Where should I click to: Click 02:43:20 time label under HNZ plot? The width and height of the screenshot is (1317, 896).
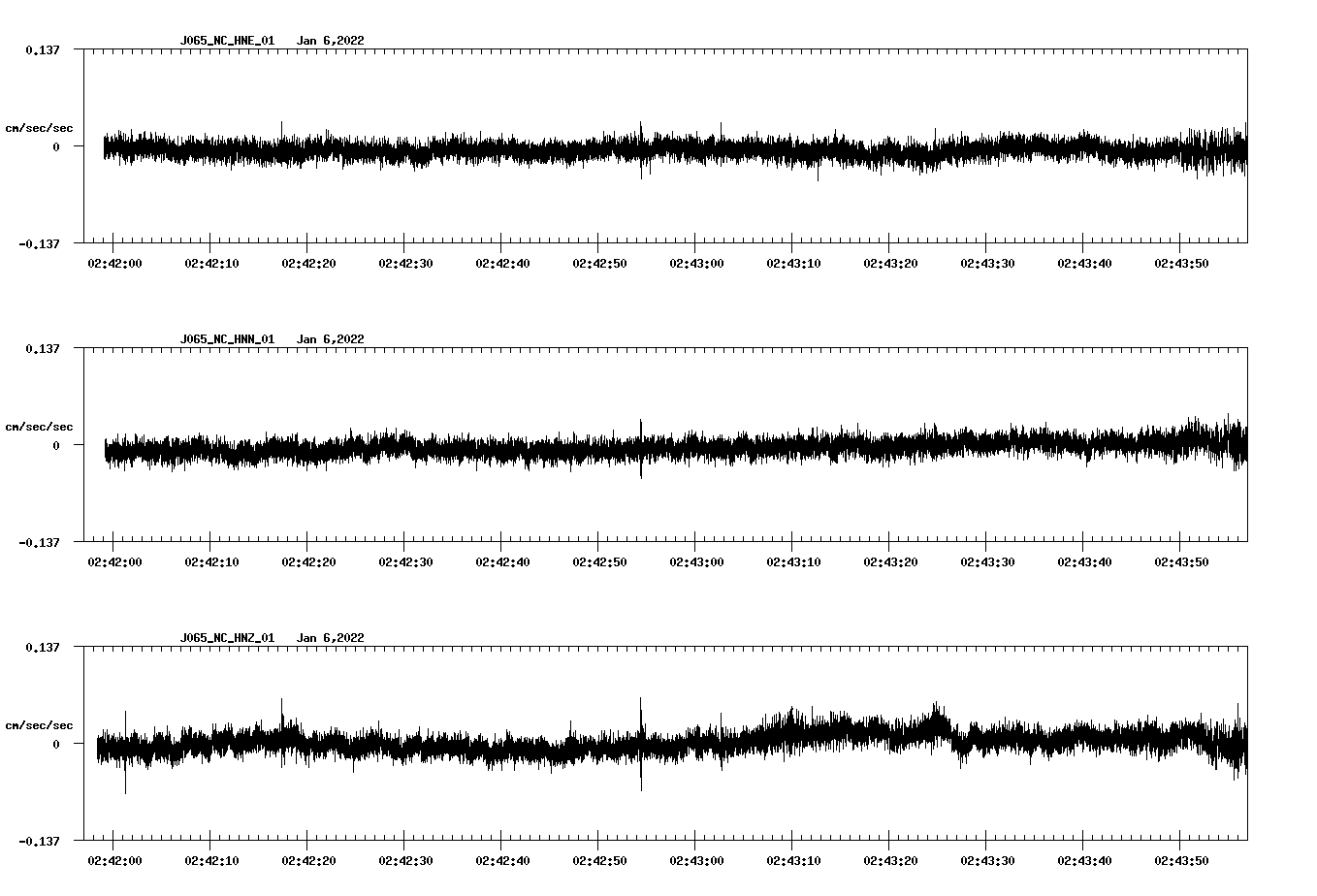coord(890,861)
